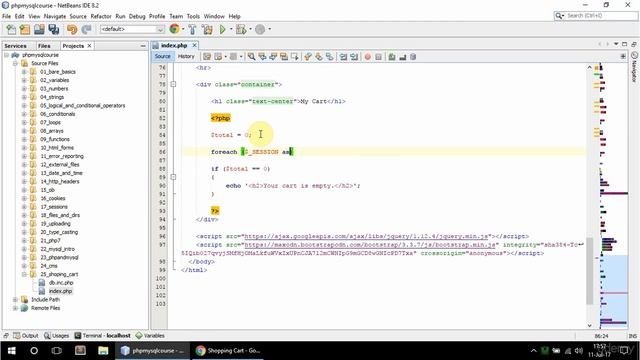Open the Variables window button

pos(150,336)
